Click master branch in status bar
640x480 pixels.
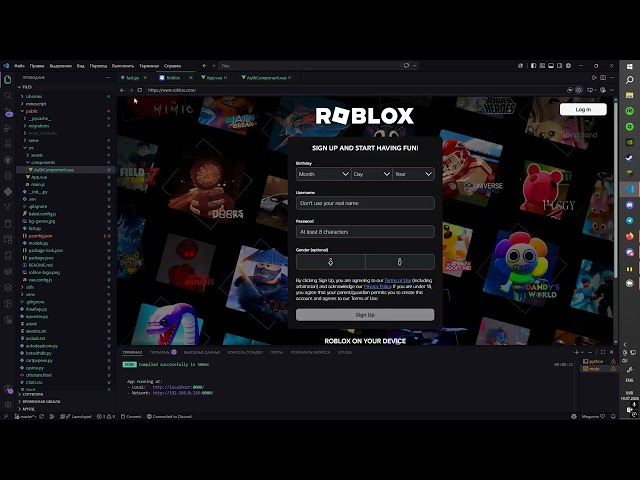(x=26, y=416)
